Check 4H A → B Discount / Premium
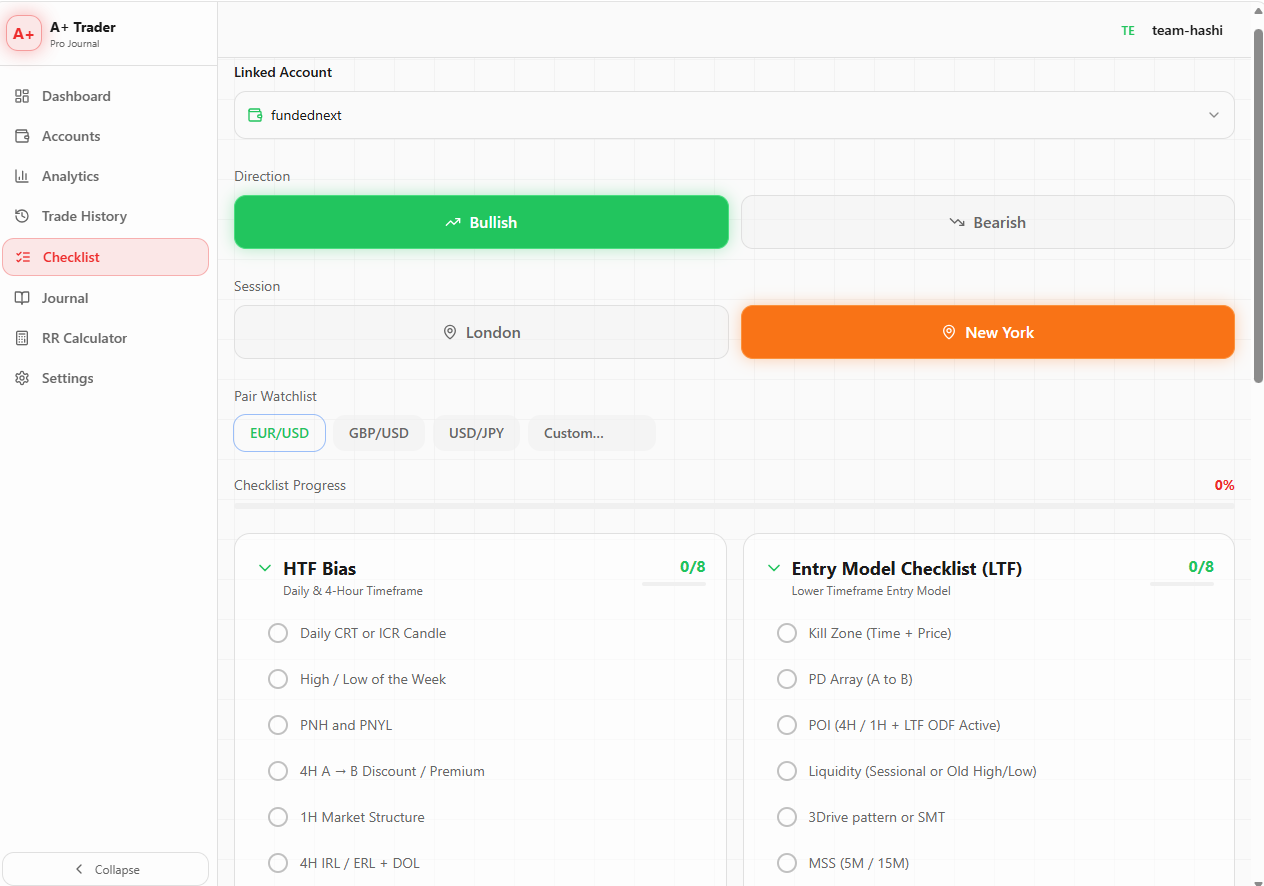 (278, 771)
